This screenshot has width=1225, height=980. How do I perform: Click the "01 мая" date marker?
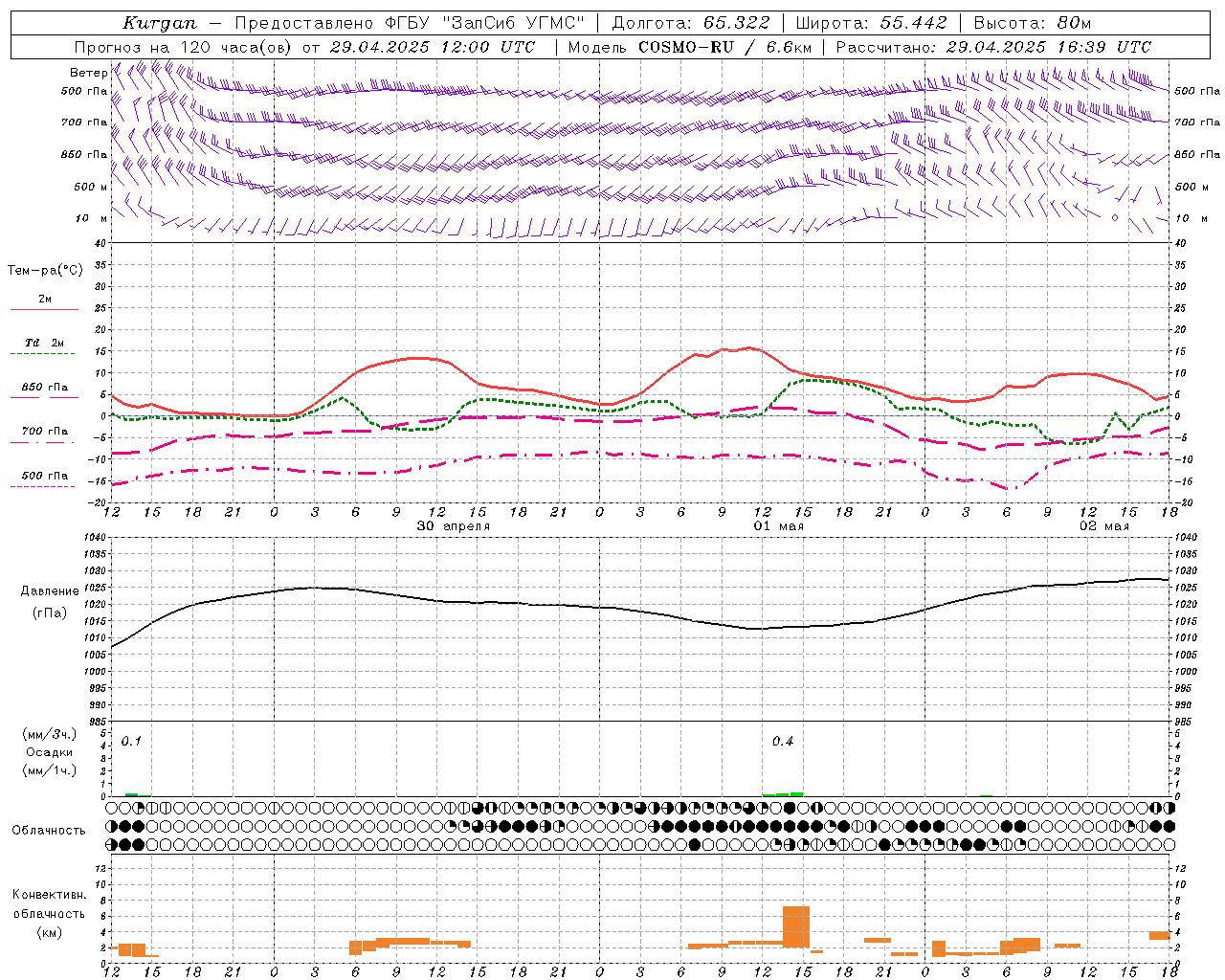(778, 526)
